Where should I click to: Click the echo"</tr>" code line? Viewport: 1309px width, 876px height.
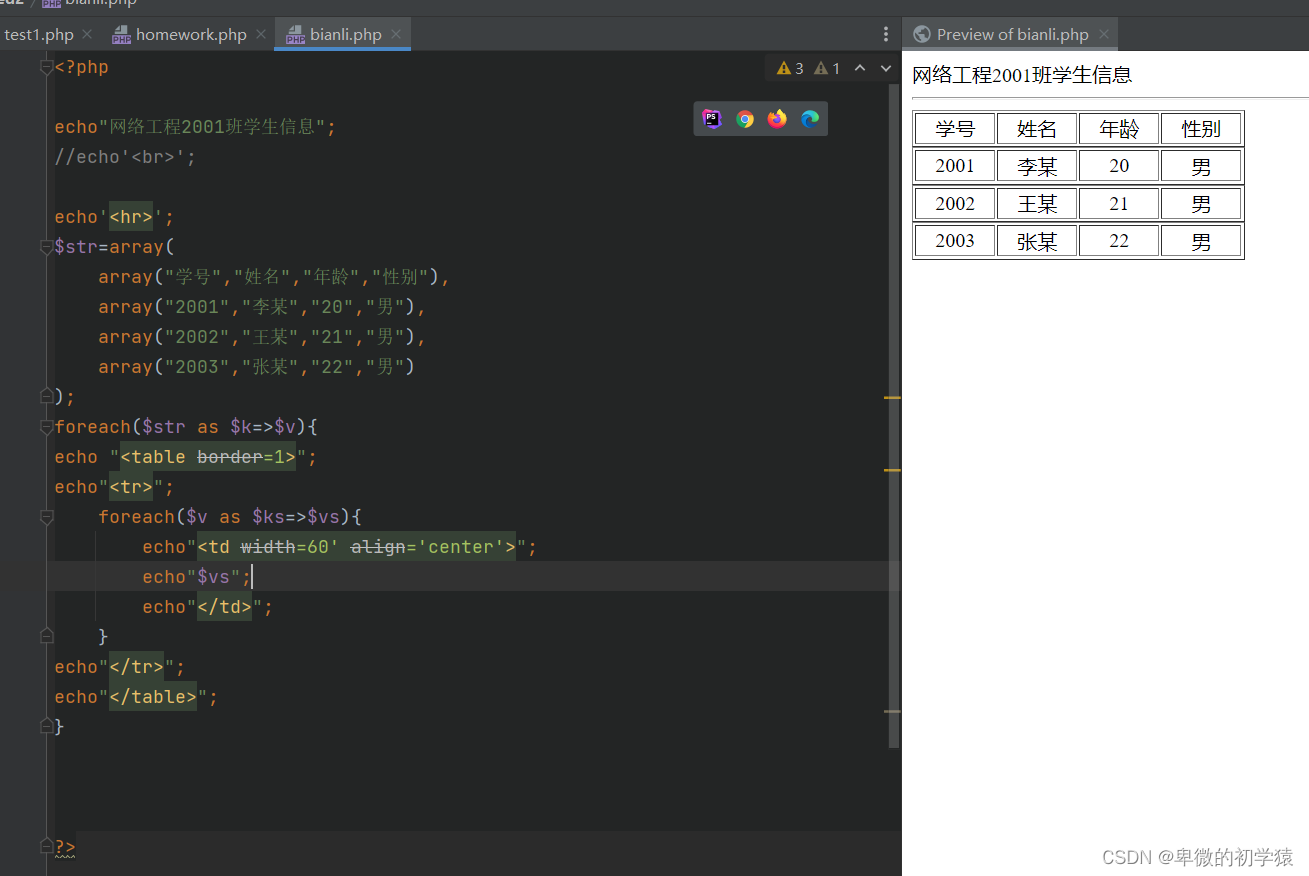[120, 667]
